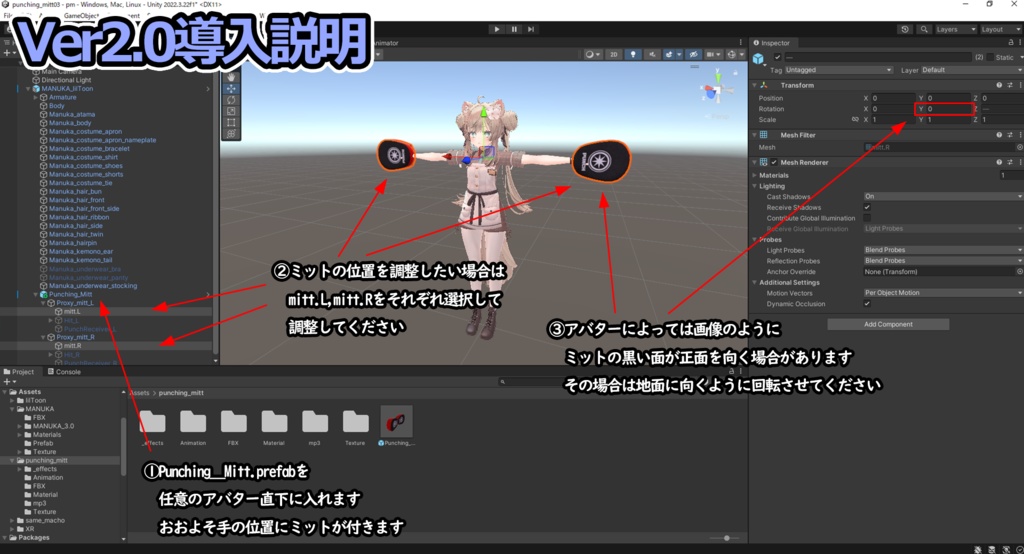This screenshot has height=554, width=1024.
Task: Select the Move tool in scene
Action: pyautogui.click(x=231, y=89)
